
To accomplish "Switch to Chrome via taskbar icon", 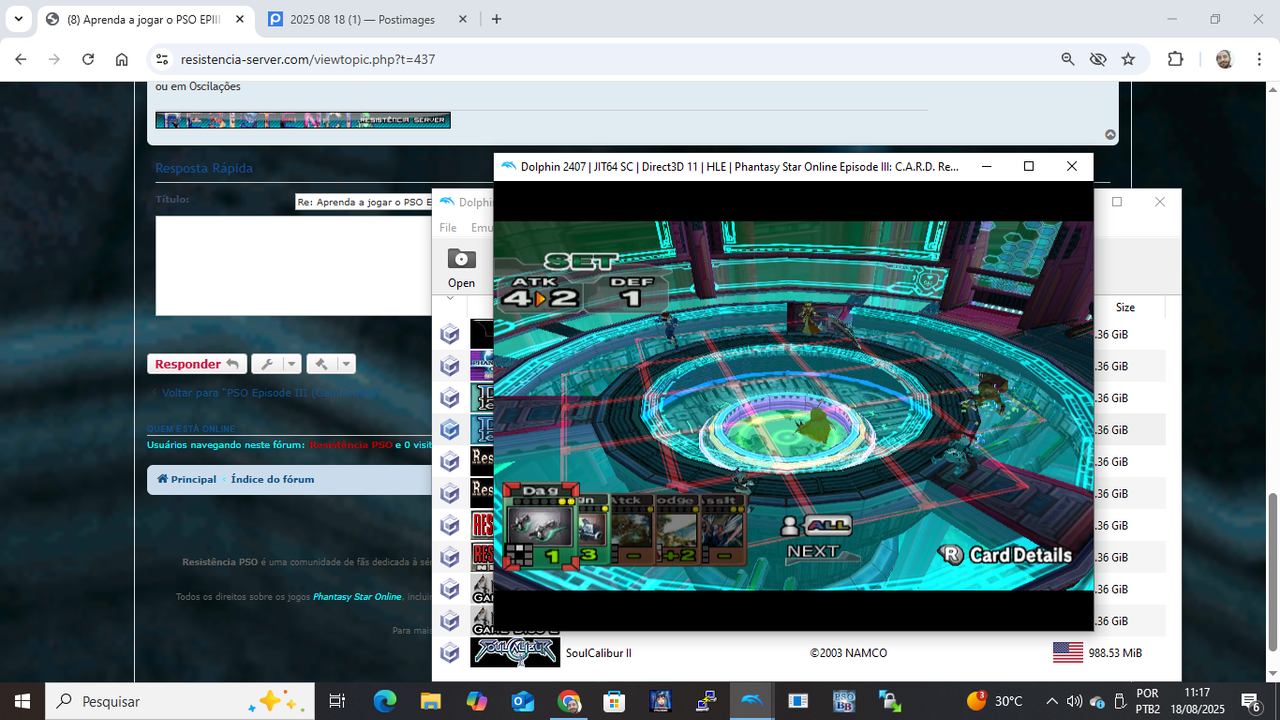I will (569, 701).
